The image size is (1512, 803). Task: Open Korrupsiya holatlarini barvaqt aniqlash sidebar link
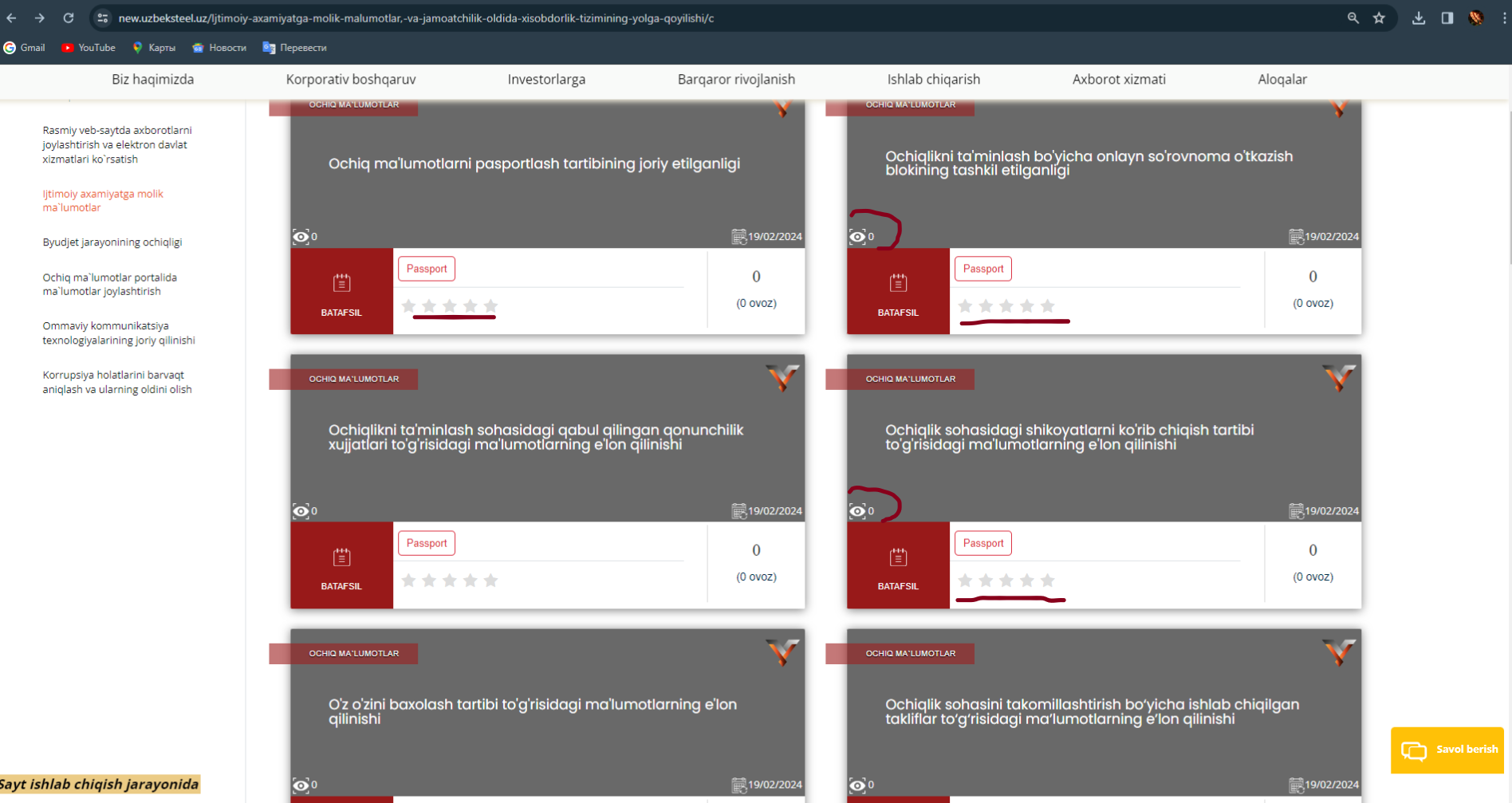click(x=117, y=382)
